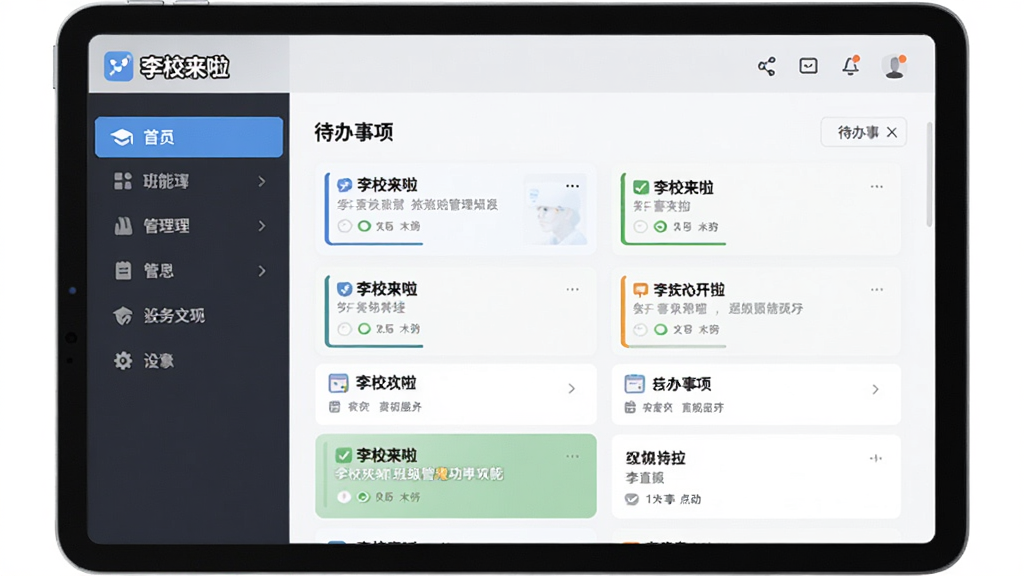Open three-dot menu on green-bordered card
The image size is (1024, 576).
876,187
